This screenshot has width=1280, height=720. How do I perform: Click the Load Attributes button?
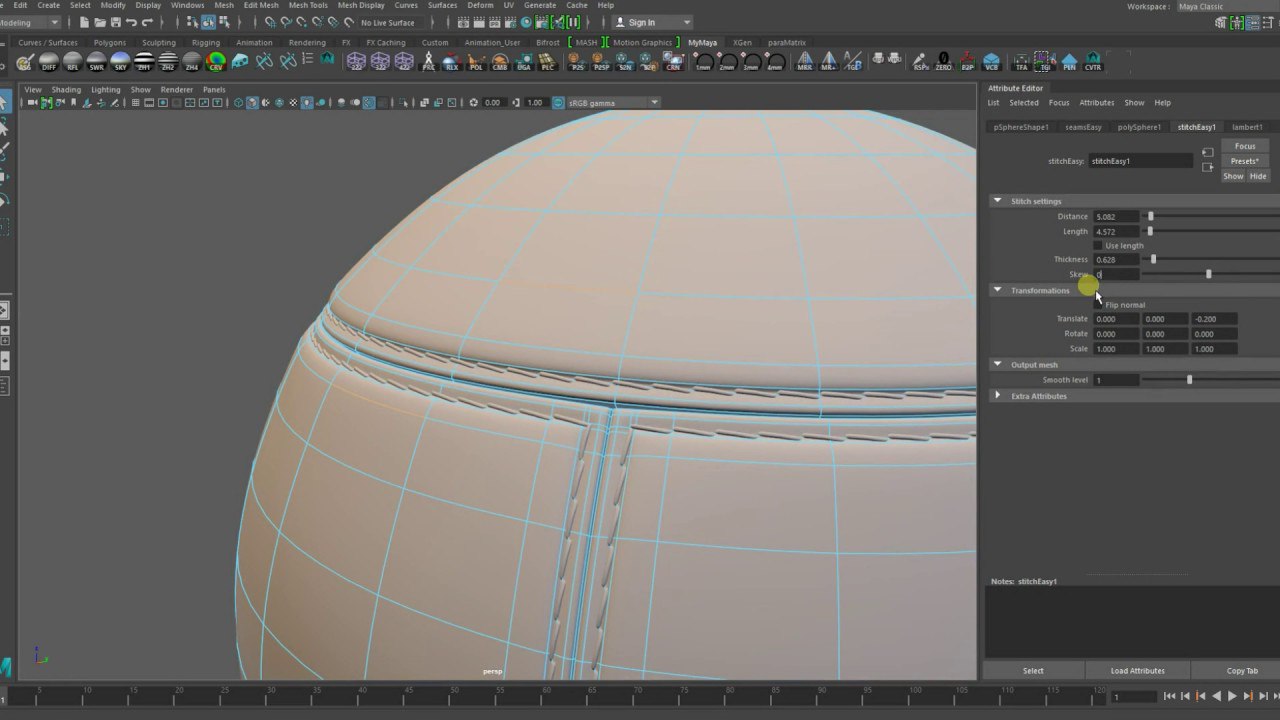1137,671
